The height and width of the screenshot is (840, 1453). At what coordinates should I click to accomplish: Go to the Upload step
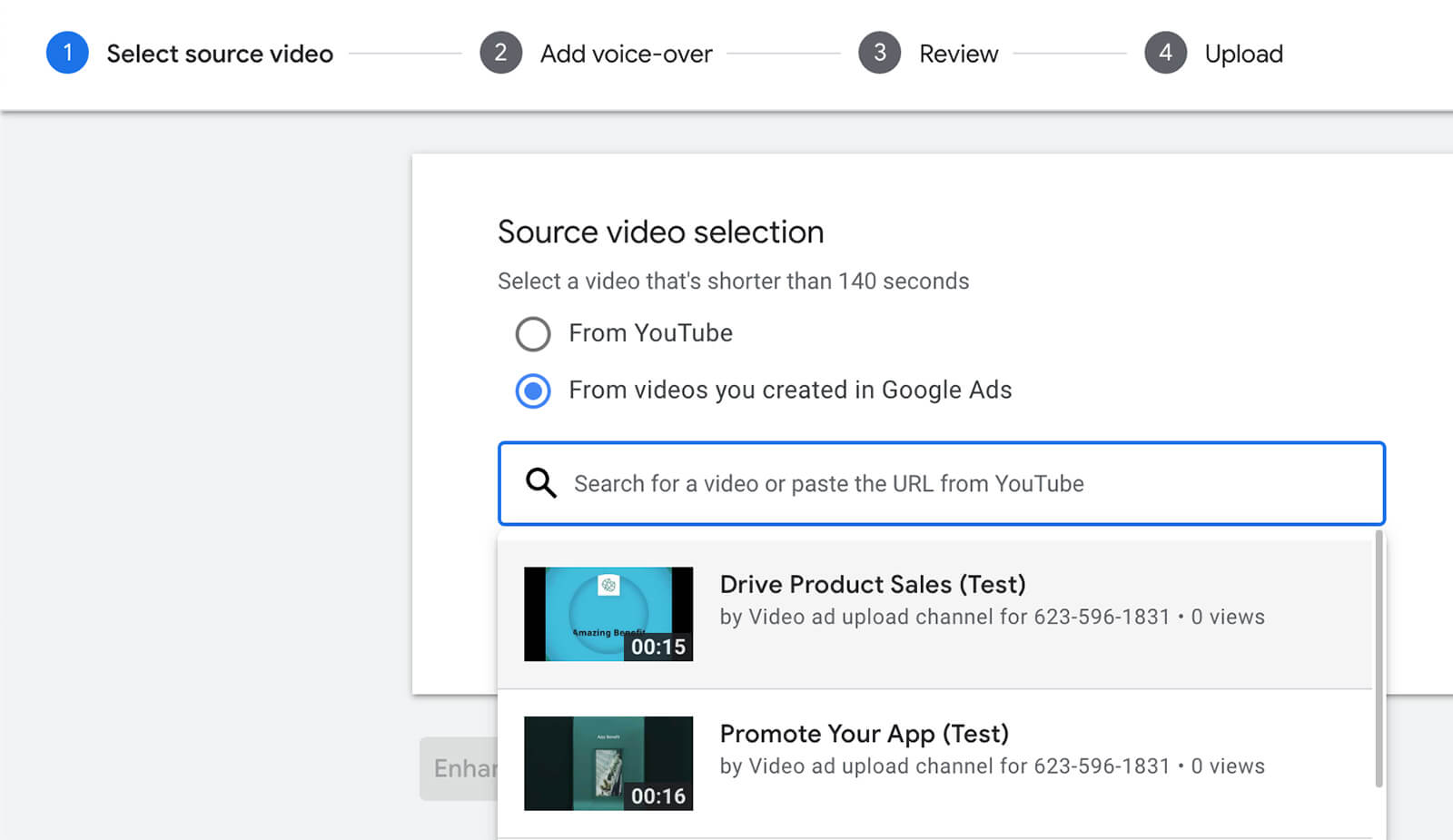click(x=1243, y=54)
